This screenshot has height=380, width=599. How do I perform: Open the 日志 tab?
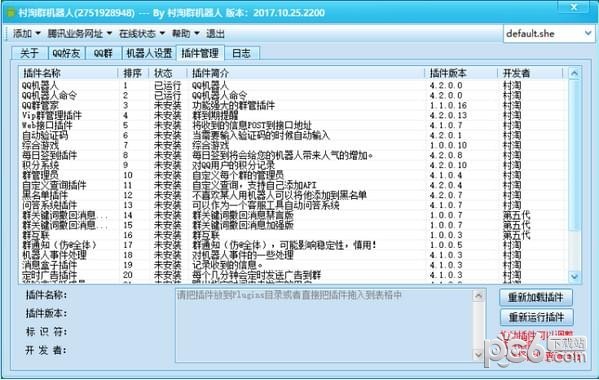tap(242, 53)
